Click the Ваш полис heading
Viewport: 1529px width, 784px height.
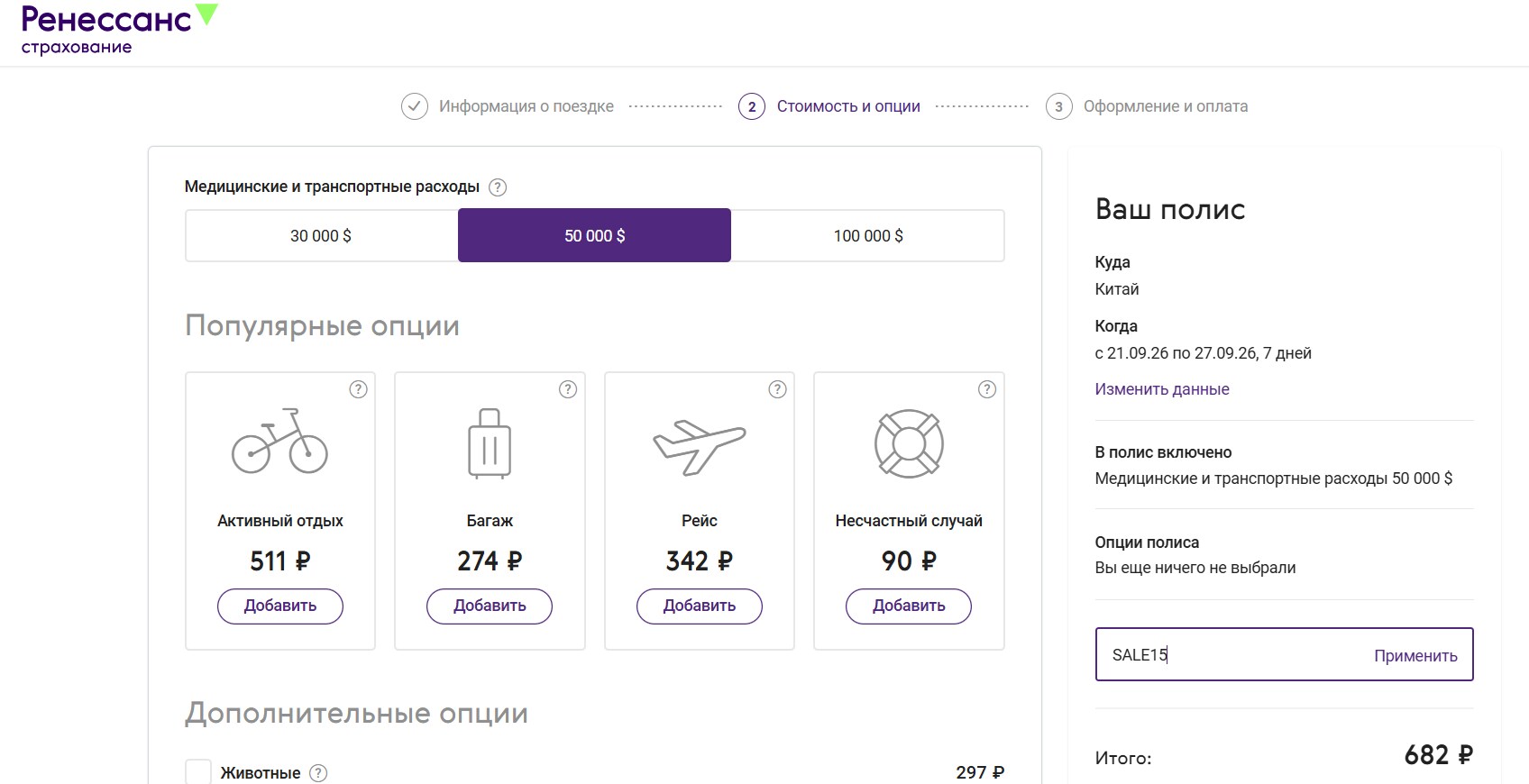coord(1170,209)
